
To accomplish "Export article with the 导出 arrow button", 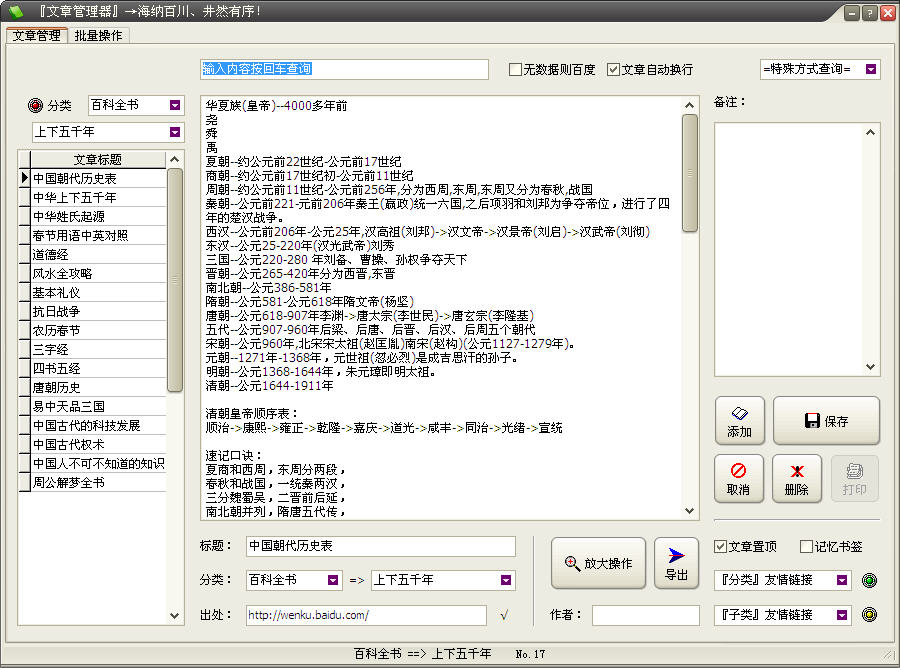I will (676, 563).
